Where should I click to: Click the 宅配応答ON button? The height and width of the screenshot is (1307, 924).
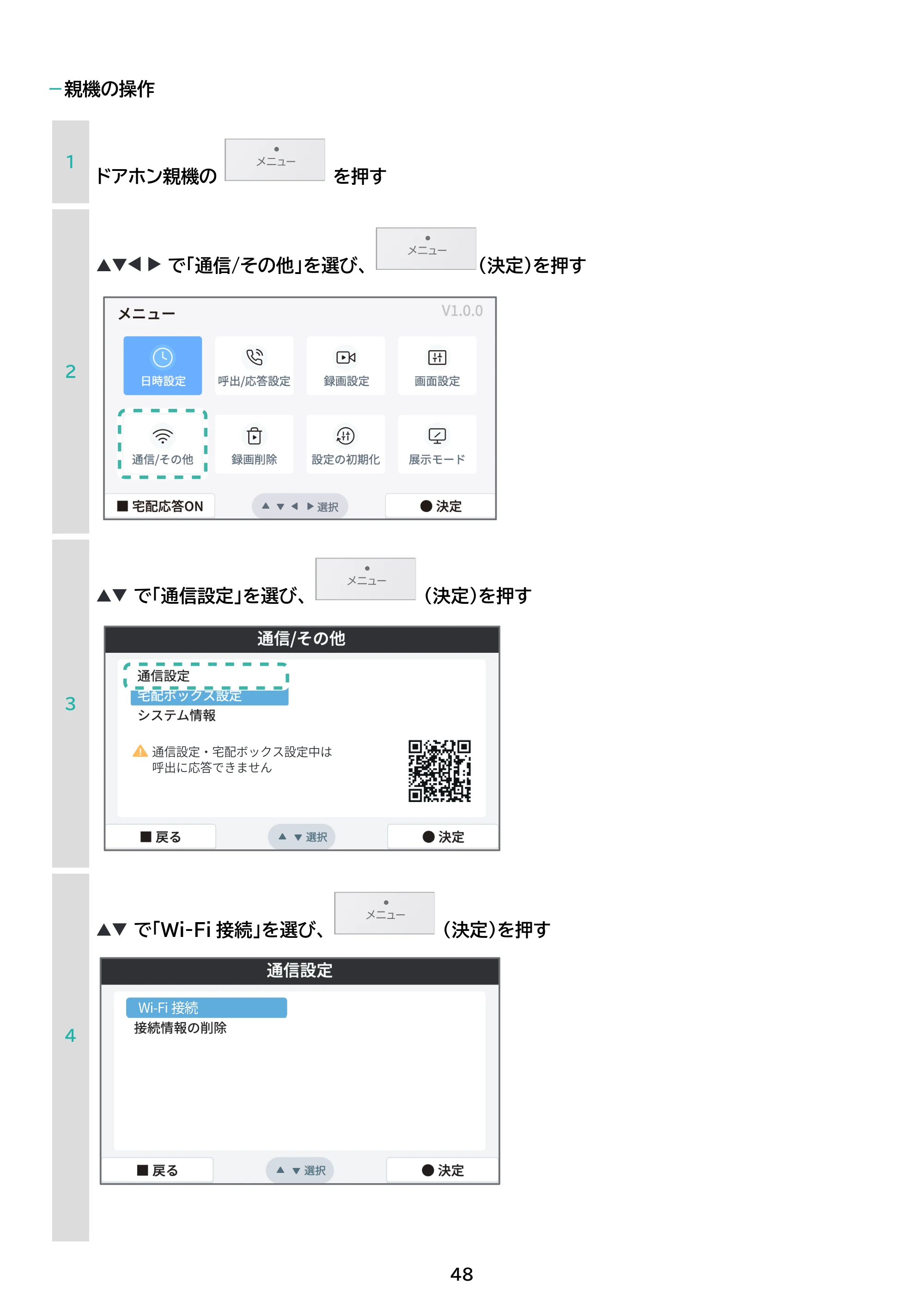160,506
